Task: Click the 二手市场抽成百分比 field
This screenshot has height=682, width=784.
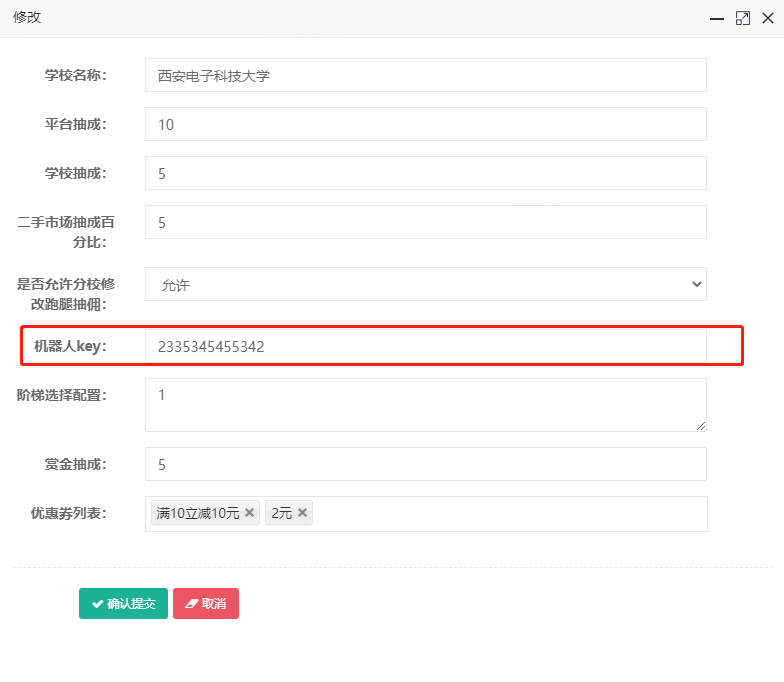Action: click(x=426, y=222)
